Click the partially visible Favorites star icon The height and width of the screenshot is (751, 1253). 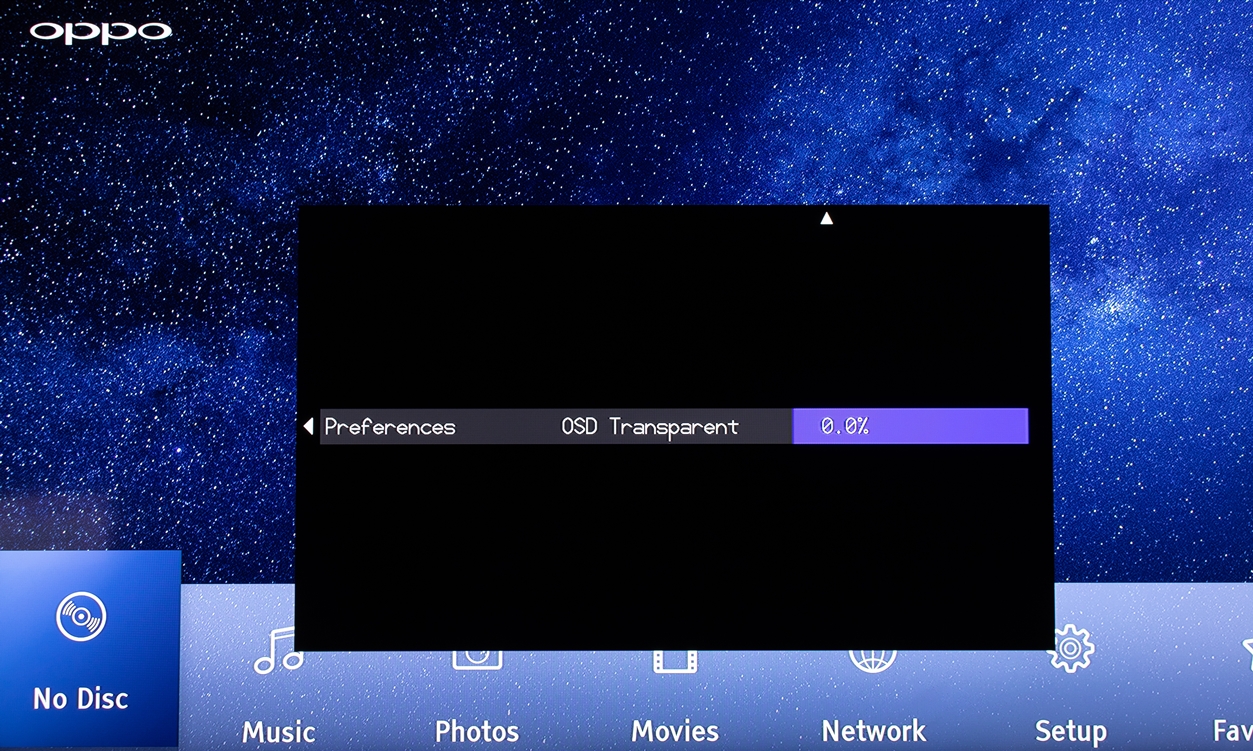[x=1246, y=652]
